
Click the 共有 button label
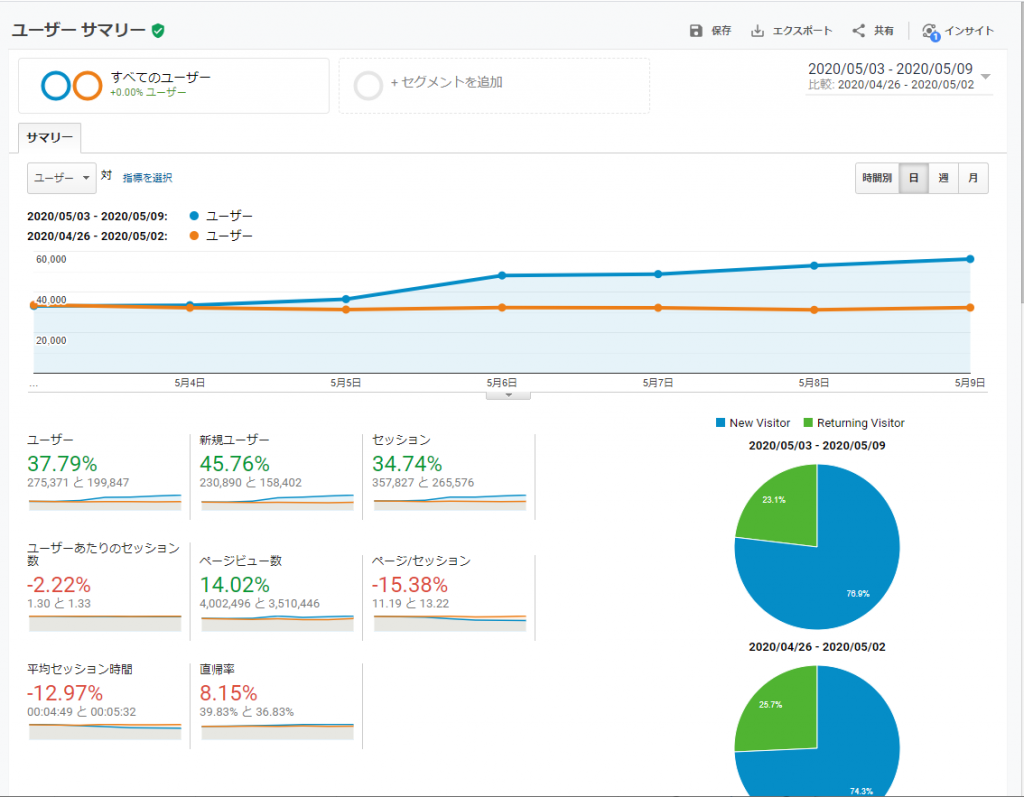click(x=884, y=31)
